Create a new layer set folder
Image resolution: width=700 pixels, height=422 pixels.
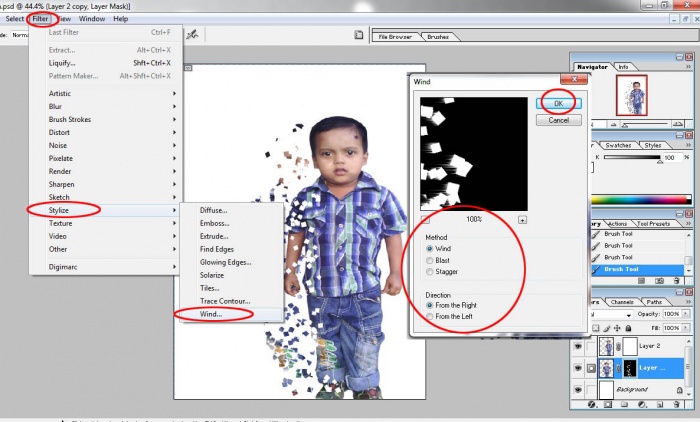(625, 404)
